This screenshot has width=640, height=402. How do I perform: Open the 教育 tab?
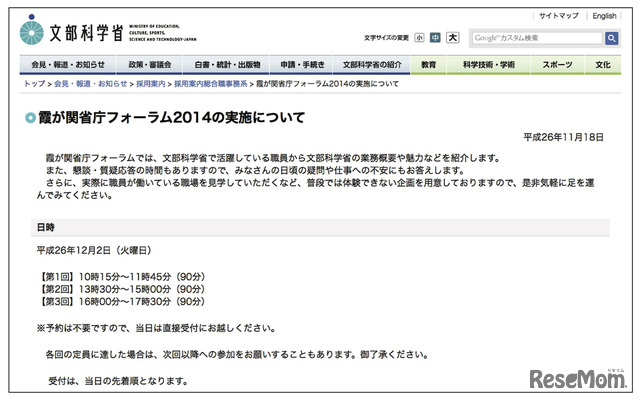coord(429,65)
